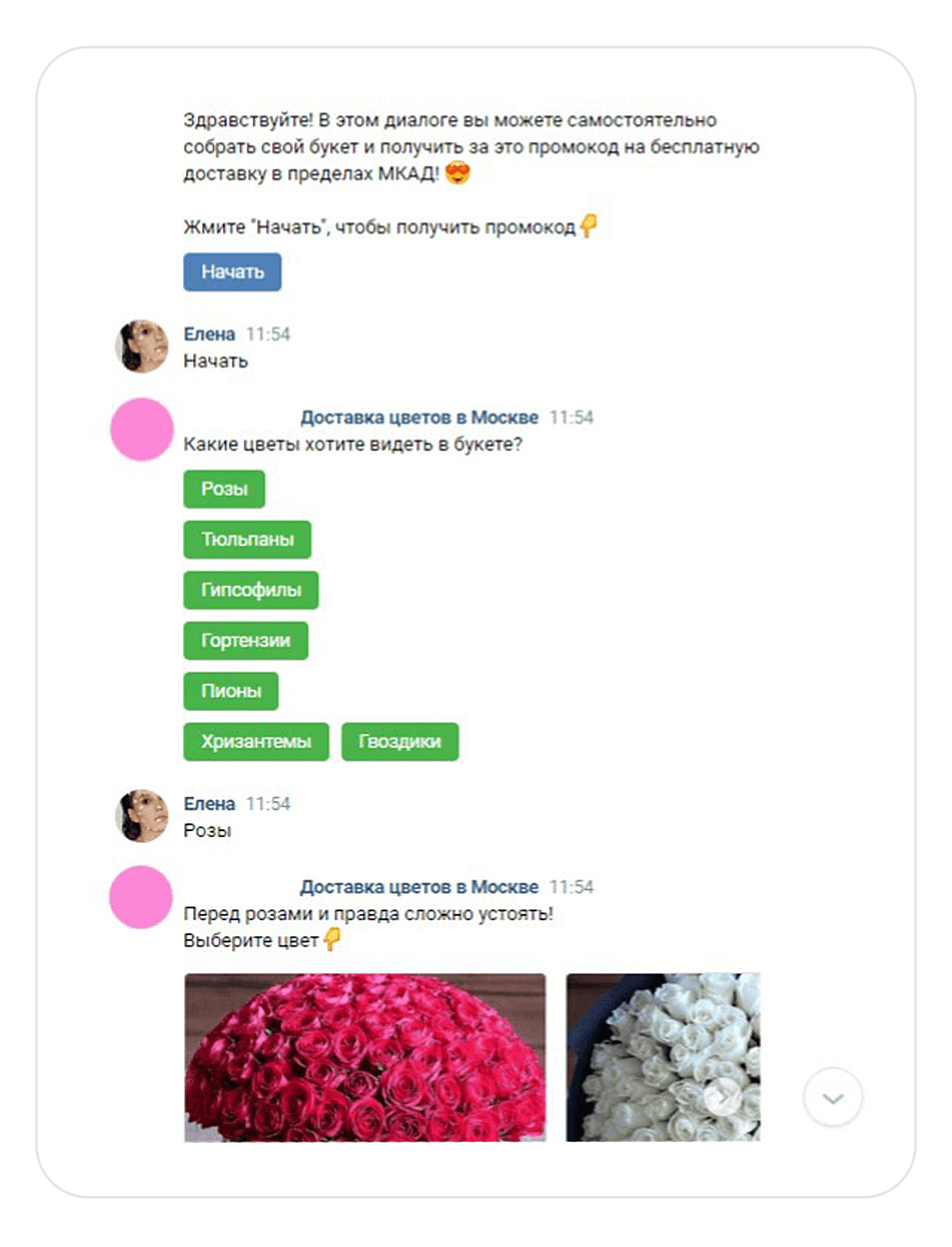The width and height of the screenshot is (952, 1247).
Task: Choose the Розы option button
Action: tap(224, 489)
